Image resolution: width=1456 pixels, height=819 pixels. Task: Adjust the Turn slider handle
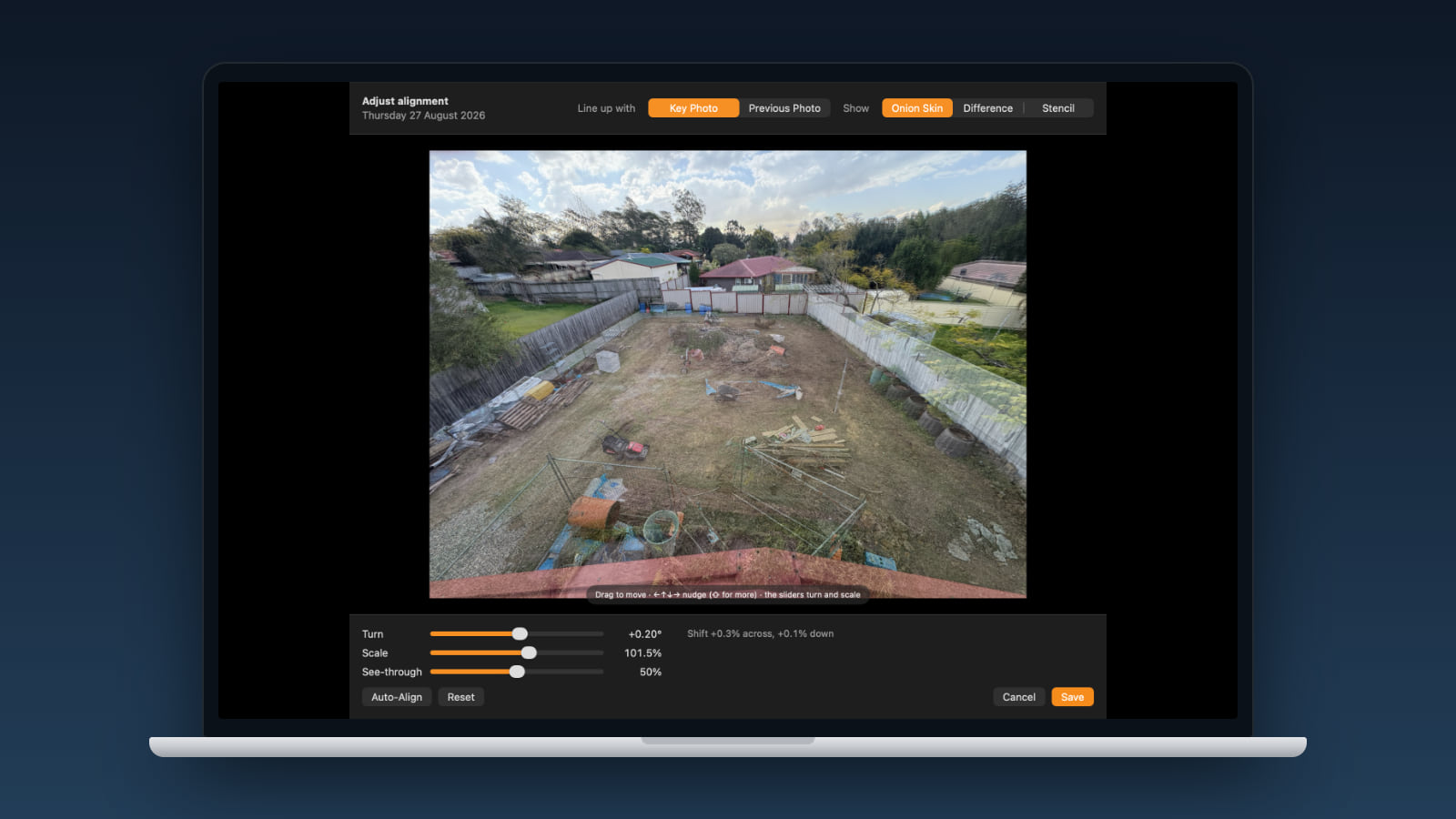(520, 633)
